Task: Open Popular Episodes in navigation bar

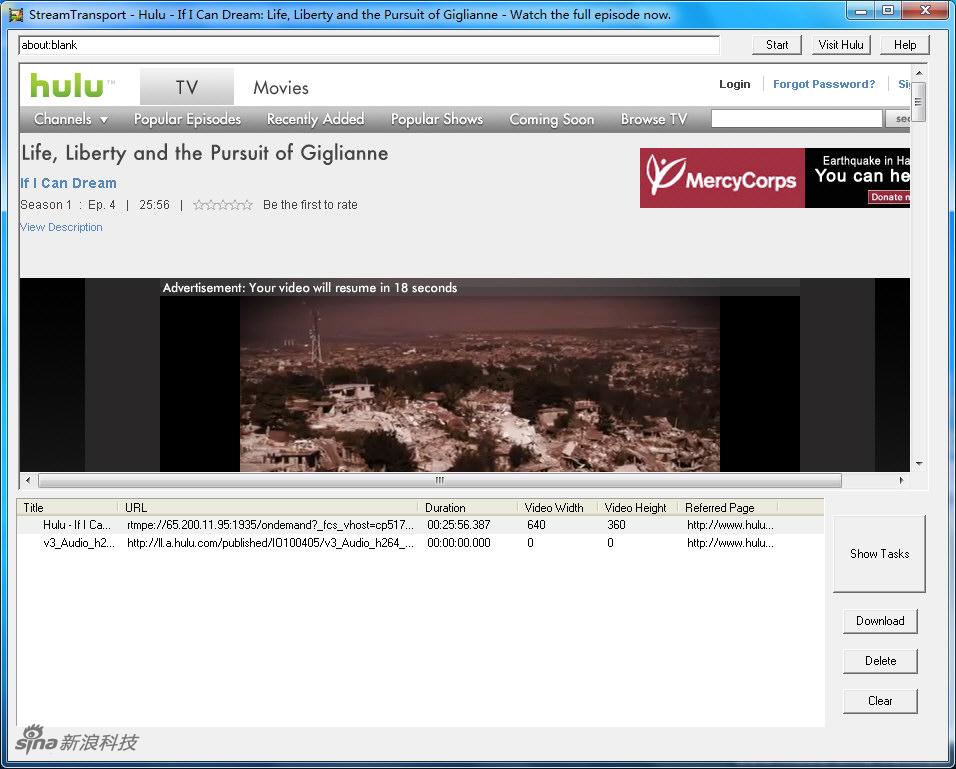Action: coord(187,119)
